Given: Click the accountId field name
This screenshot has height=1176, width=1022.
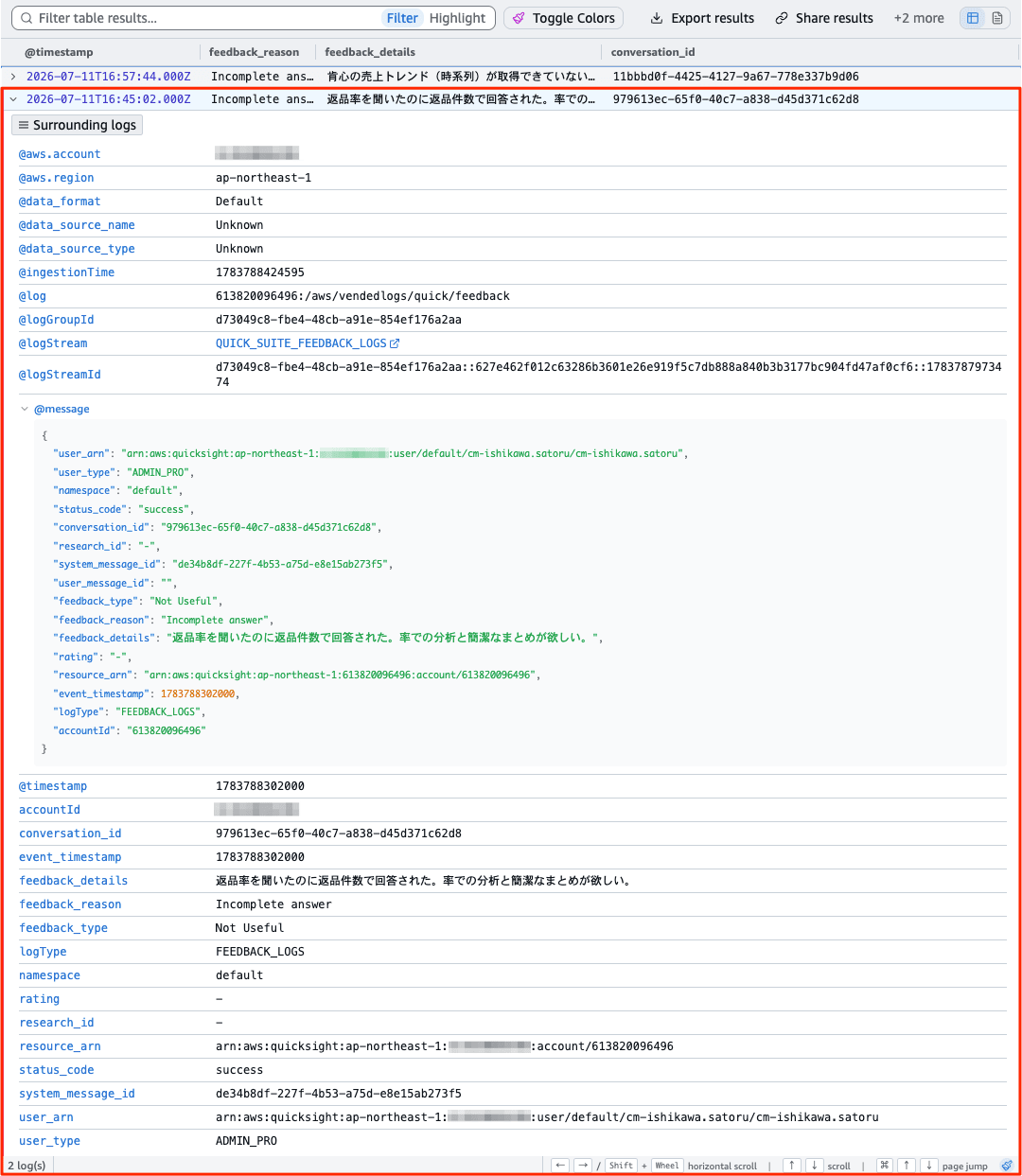Looking at the screenshot, I should [x=49, y=810].
